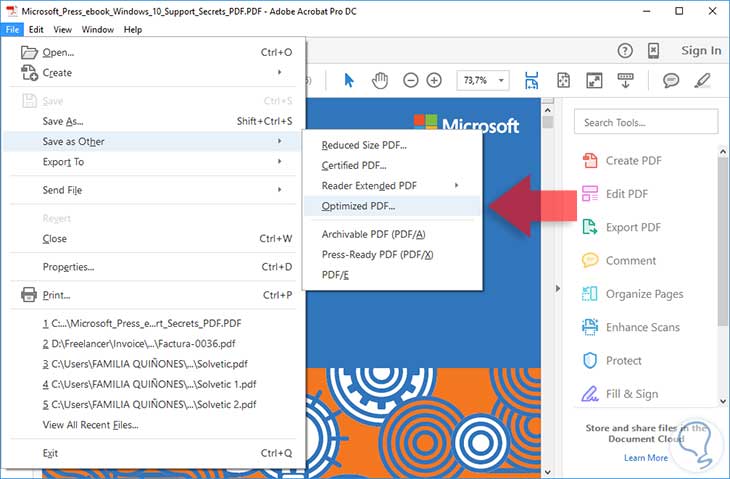This screenshot has width=730, height=479.
Task: Zoom in with the plus icon
Action: click(434, 81)
